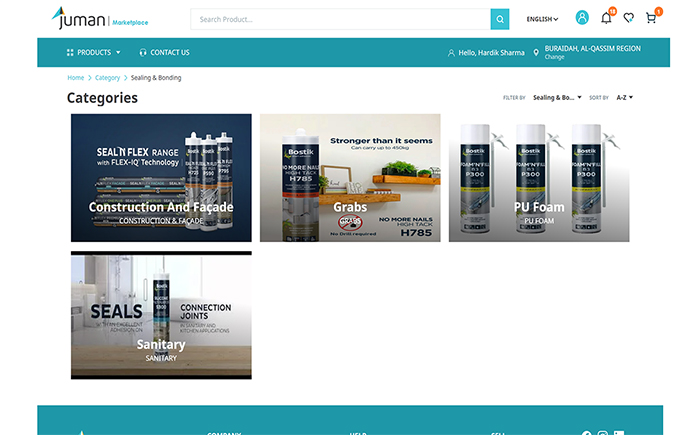Open the notifications bell icon
The height and width of the screenshot is (435, 700).
click(x=606, y=18)
